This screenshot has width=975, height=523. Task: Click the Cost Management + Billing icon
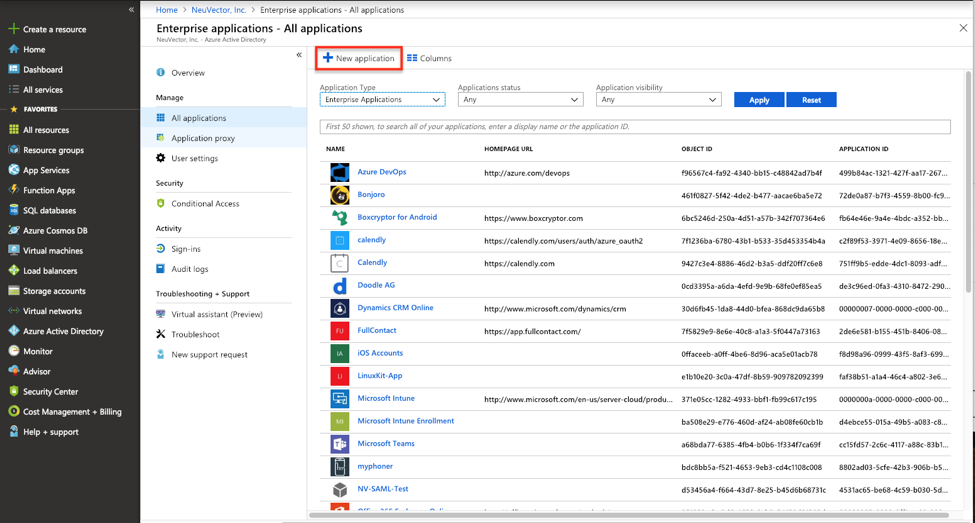[x=14, y=411]
